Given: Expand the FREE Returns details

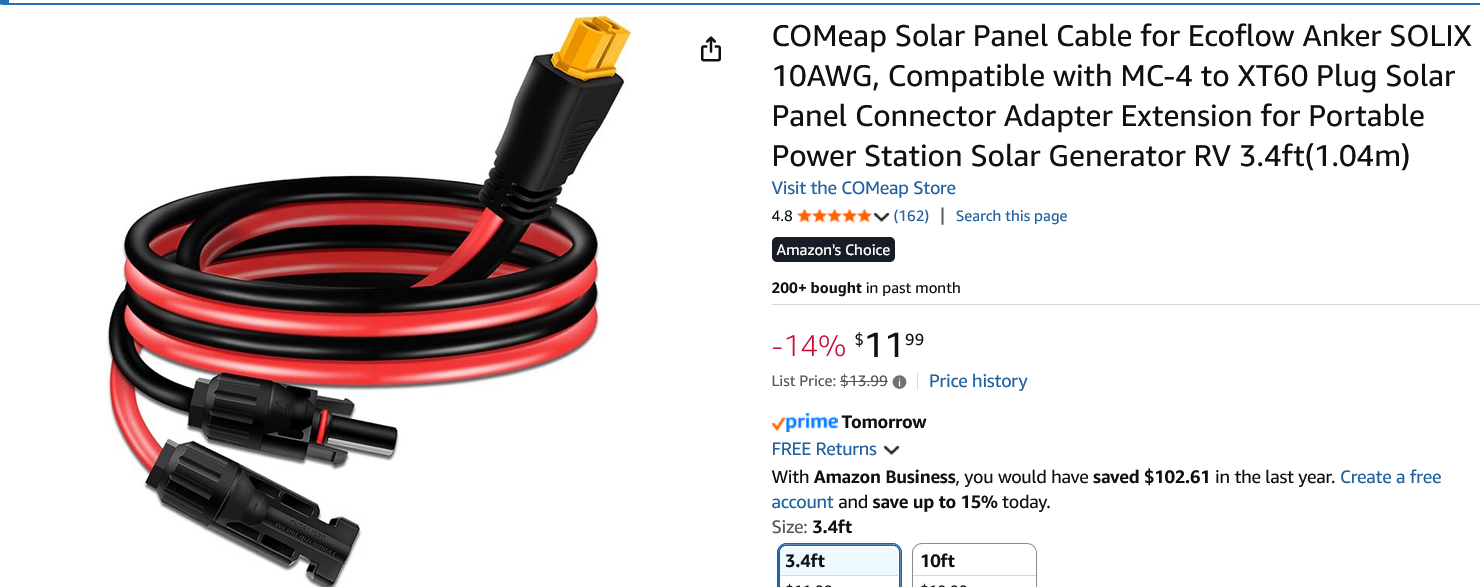Looking at the screenshot, I should tap(823, 449).
